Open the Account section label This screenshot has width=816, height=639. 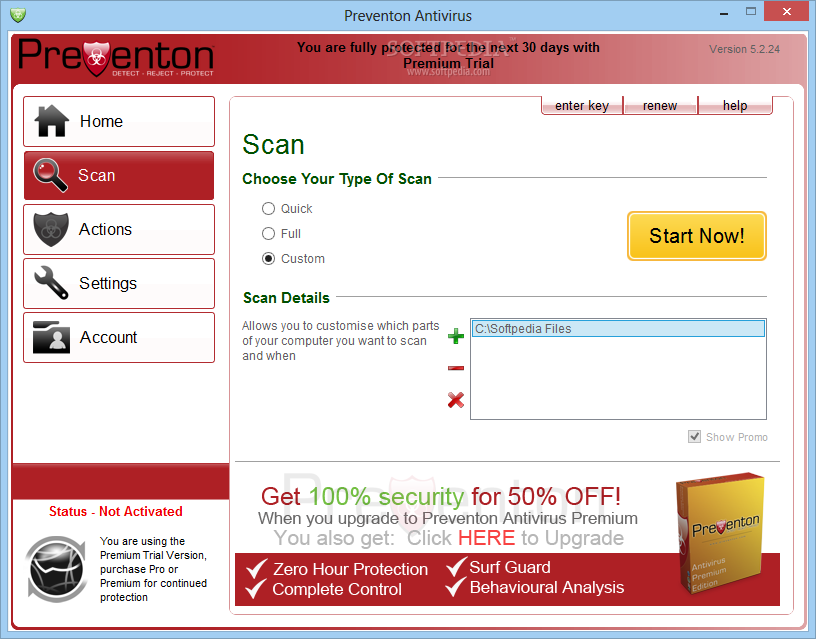[108, 337]
